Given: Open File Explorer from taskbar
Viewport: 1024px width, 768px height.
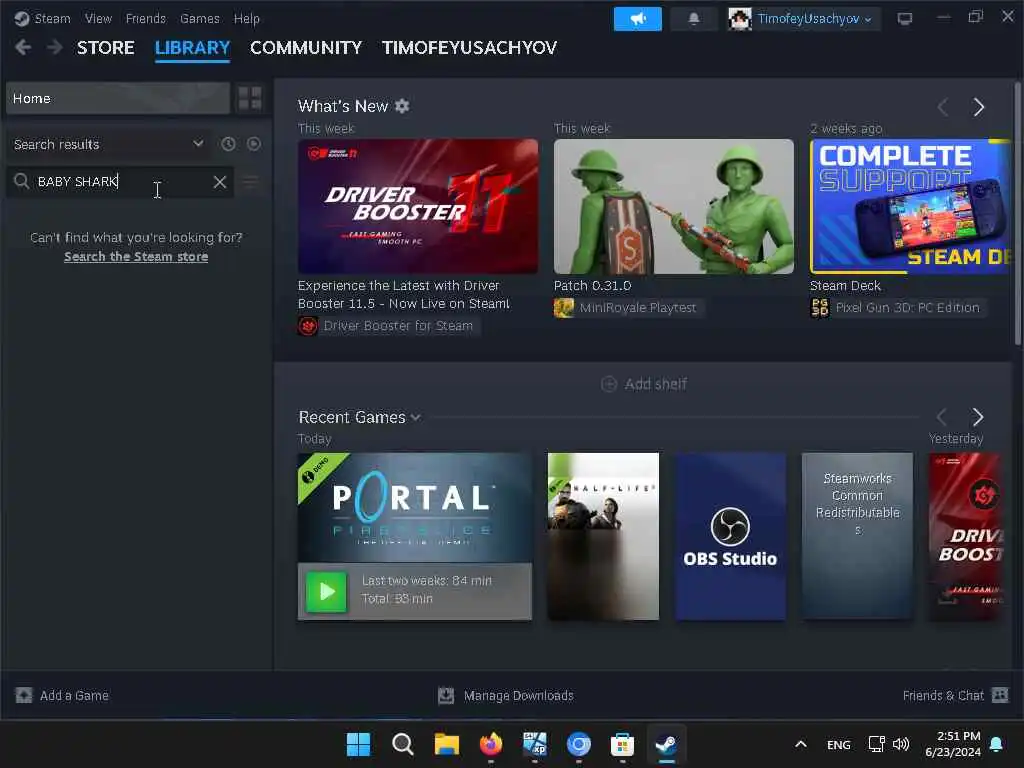Looking at the screenshot, I should coord(447,744).
